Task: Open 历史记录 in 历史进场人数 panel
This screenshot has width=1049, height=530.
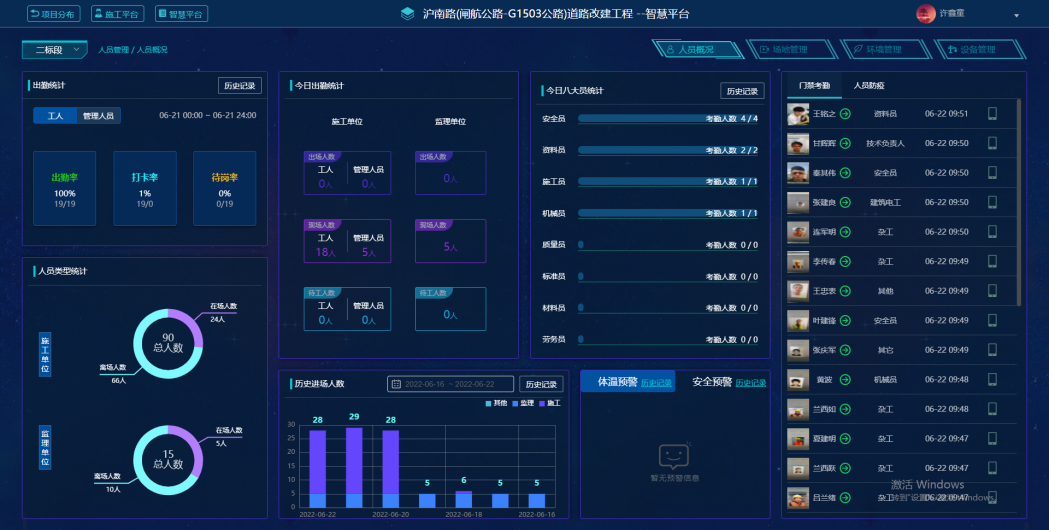Action: (x=541, y=384)
